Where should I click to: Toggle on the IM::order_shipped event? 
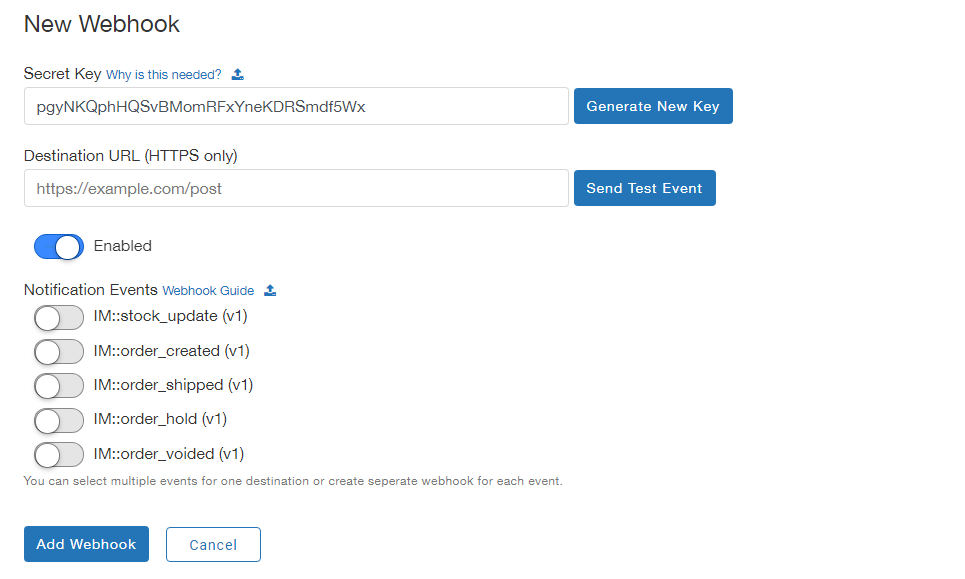click(58, 386)
